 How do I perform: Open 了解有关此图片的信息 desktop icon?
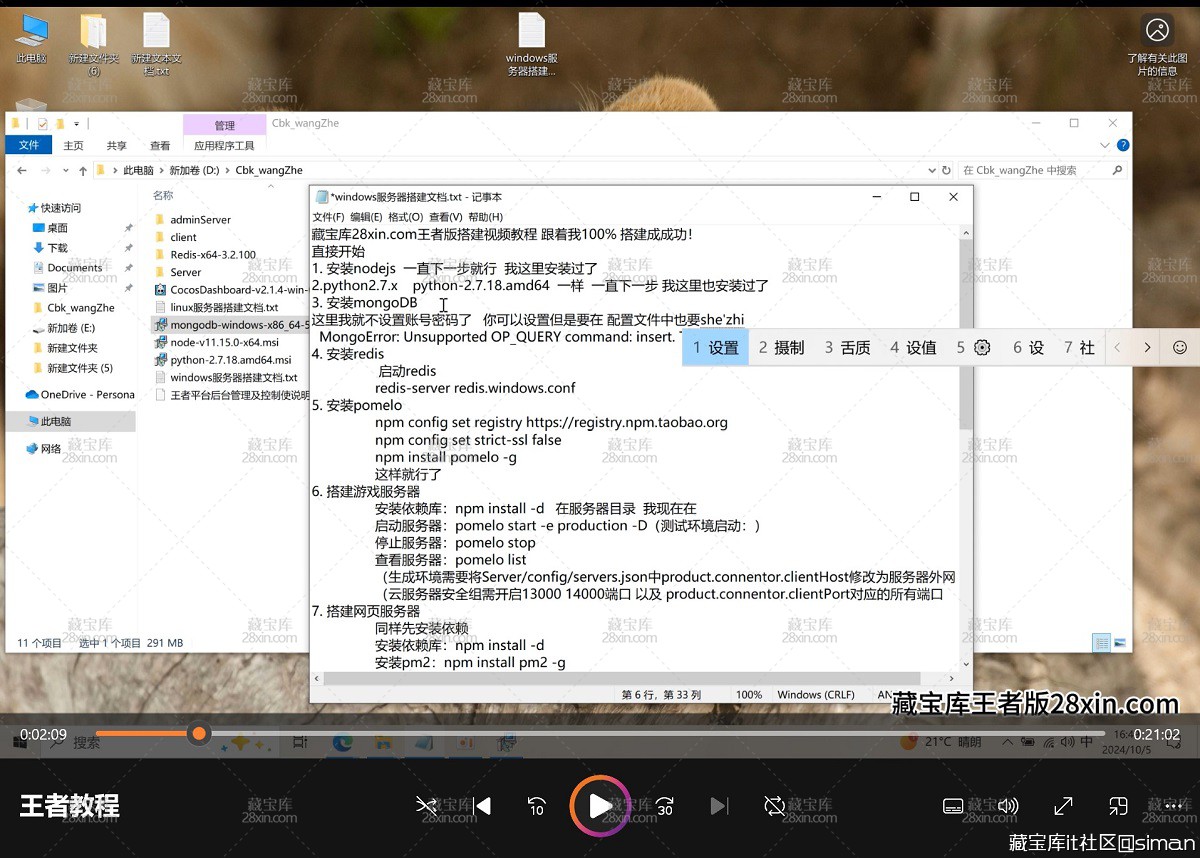pyautogui.click(x=1157, y=45)
